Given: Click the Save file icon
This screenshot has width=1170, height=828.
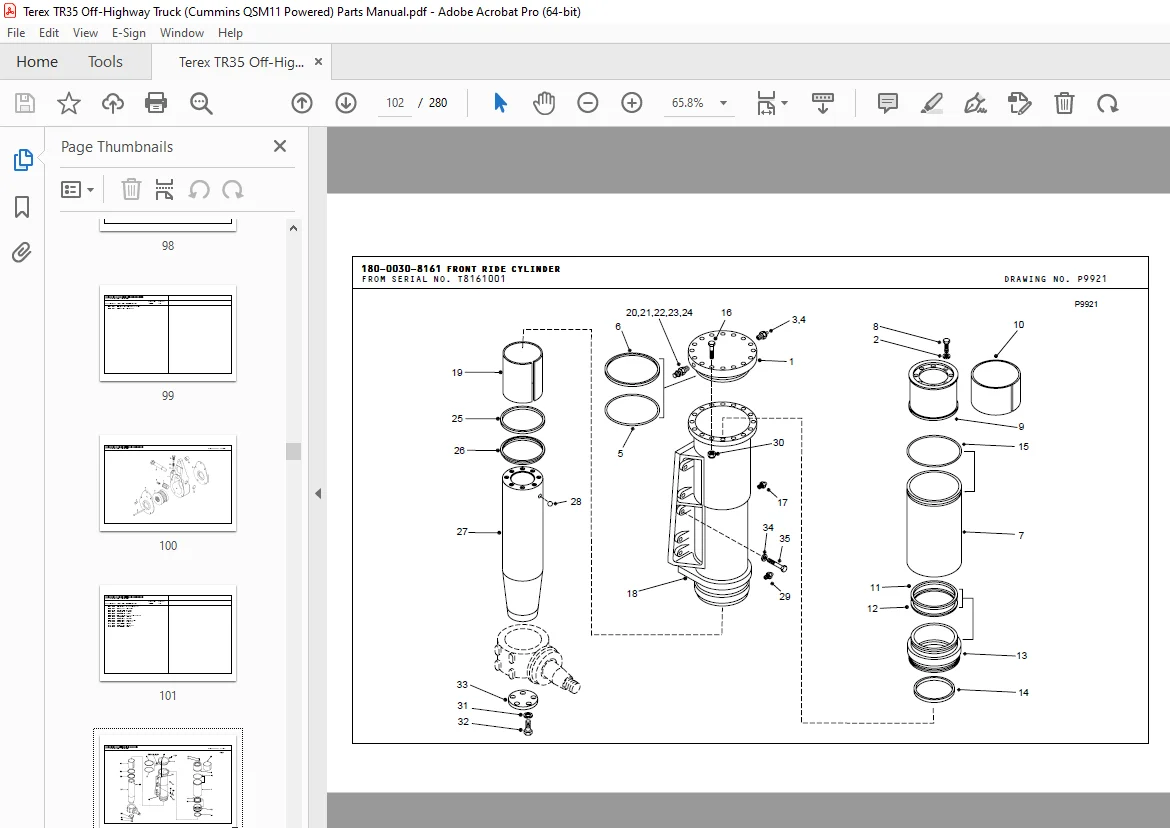Looking at the screenshot, I should tap(25, 103).
